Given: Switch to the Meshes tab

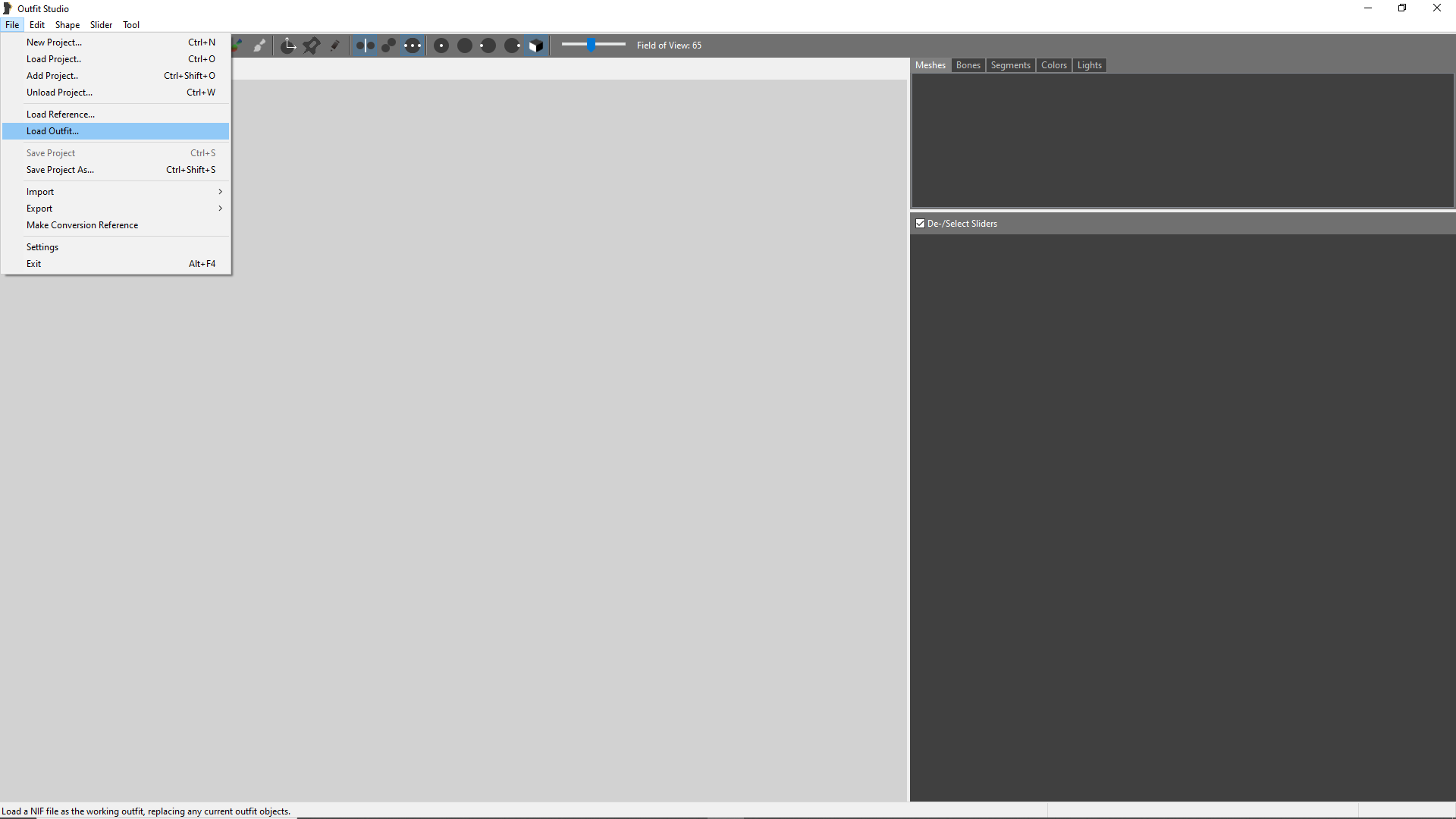Looking at the screenshot, I should (930, 65).
